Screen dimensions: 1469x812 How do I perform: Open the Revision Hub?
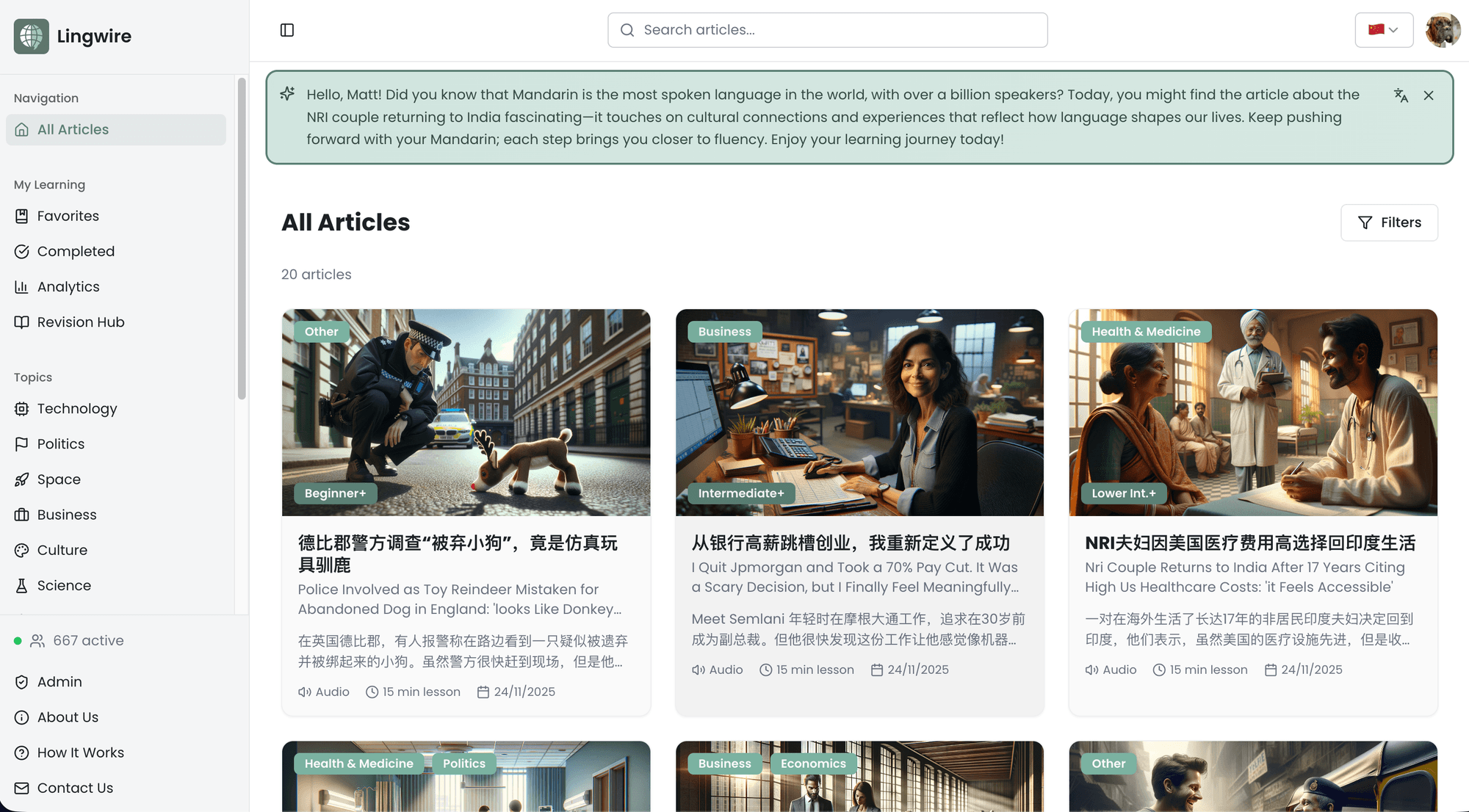(x=81, y=322)
